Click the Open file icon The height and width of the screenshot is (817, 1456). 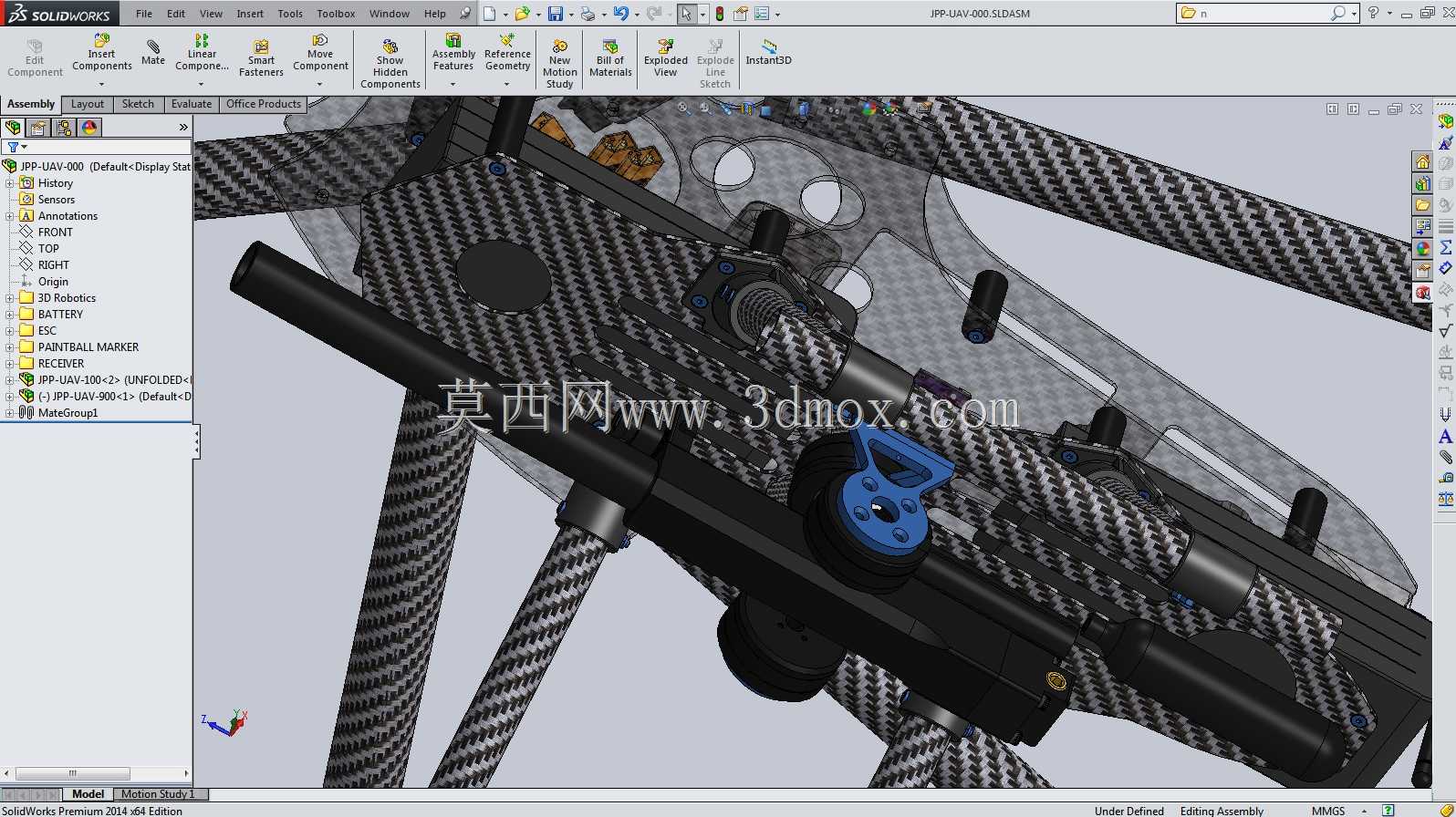tap(522, 14)
